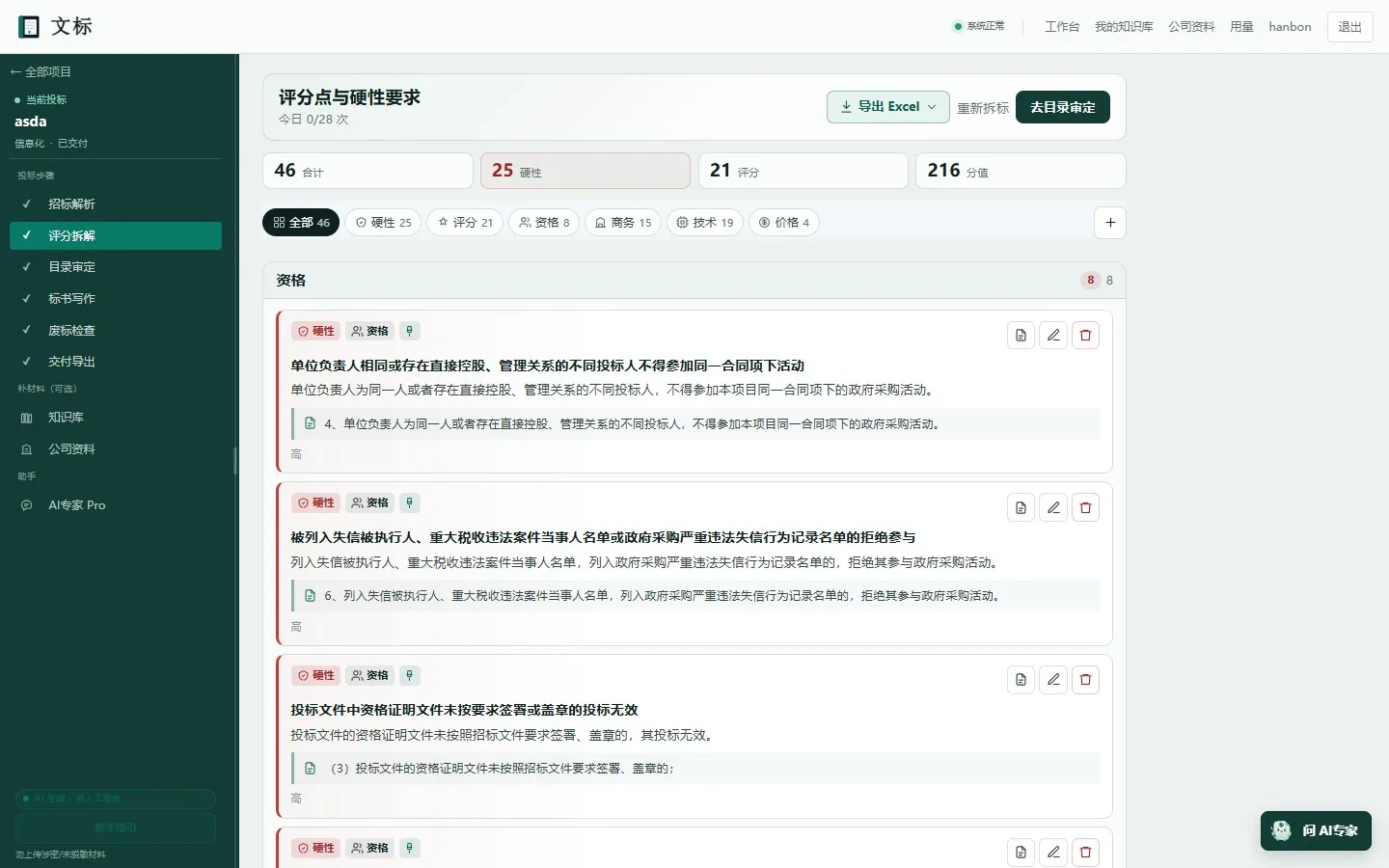The image size is (1389, 868).
Task: Collapse the 资格 section header
Action: pyautogui.click(x=694, y=281)
